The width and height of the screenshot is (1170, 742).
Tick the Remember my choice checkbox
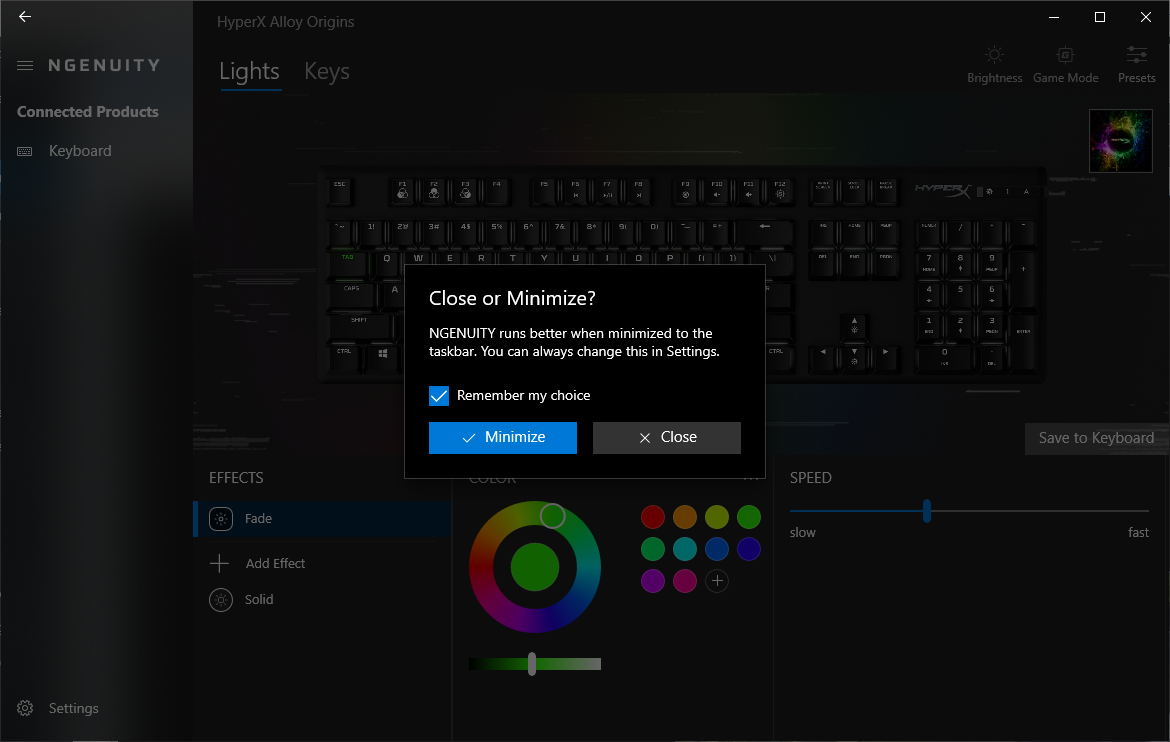[x=439, y=396]
